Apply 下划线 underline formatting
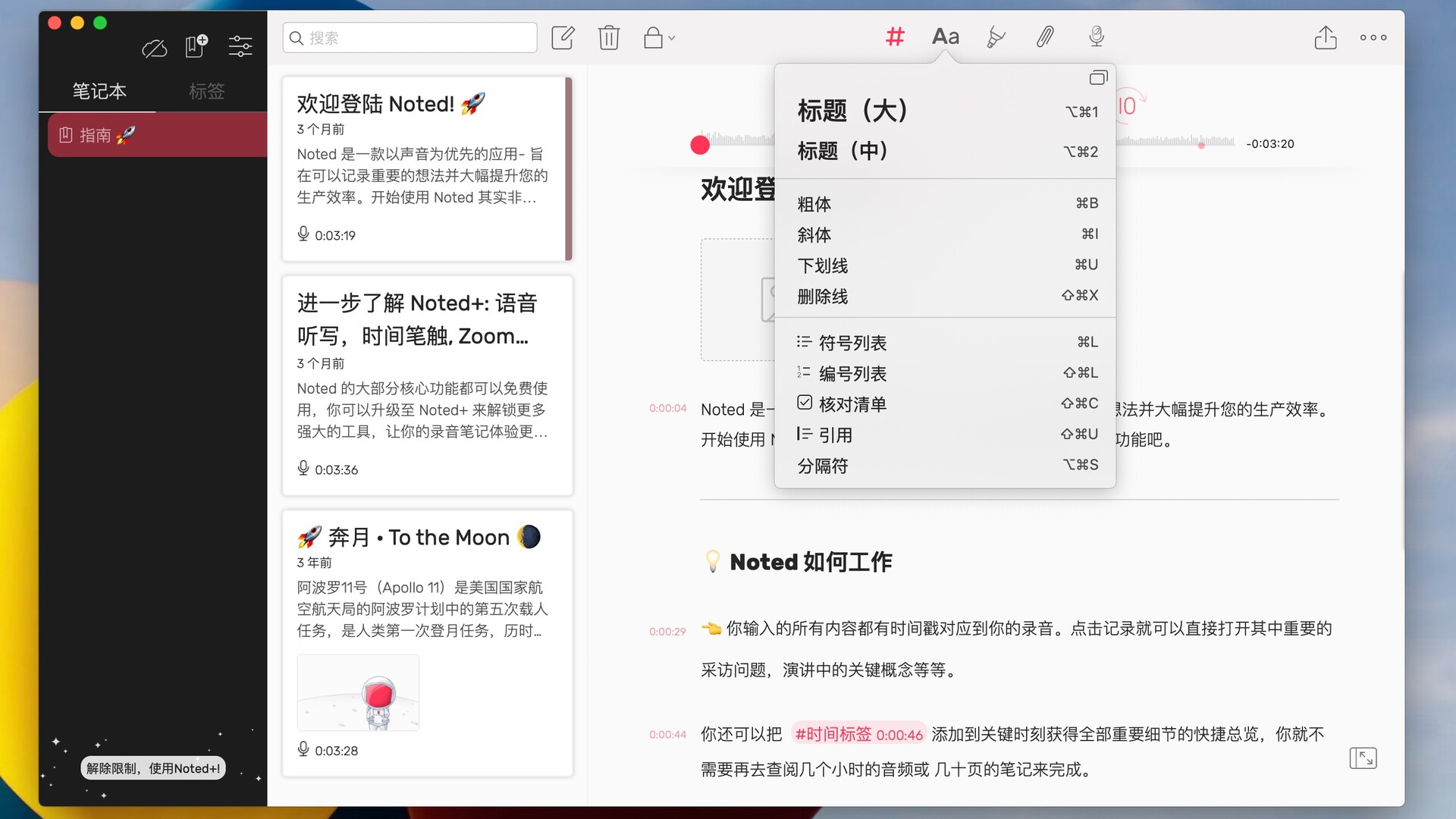This screenshot has height=819, width=1456. (945, 265)
